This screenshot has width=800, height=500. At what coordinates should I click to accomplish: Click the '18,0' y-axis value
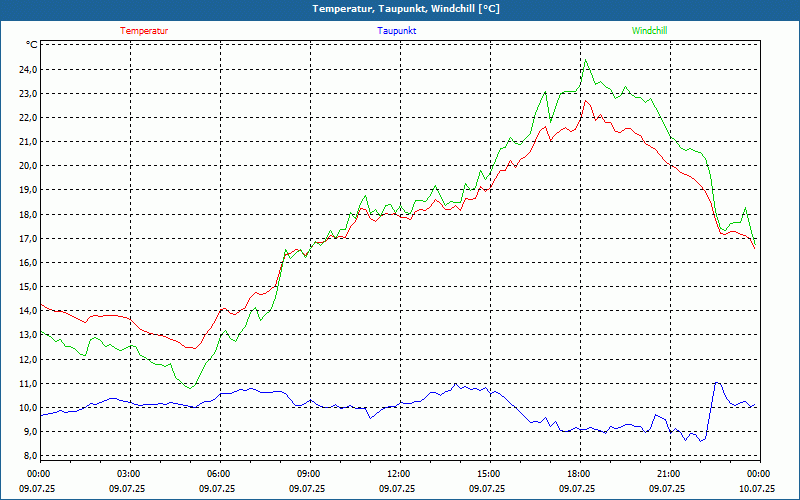28,214
